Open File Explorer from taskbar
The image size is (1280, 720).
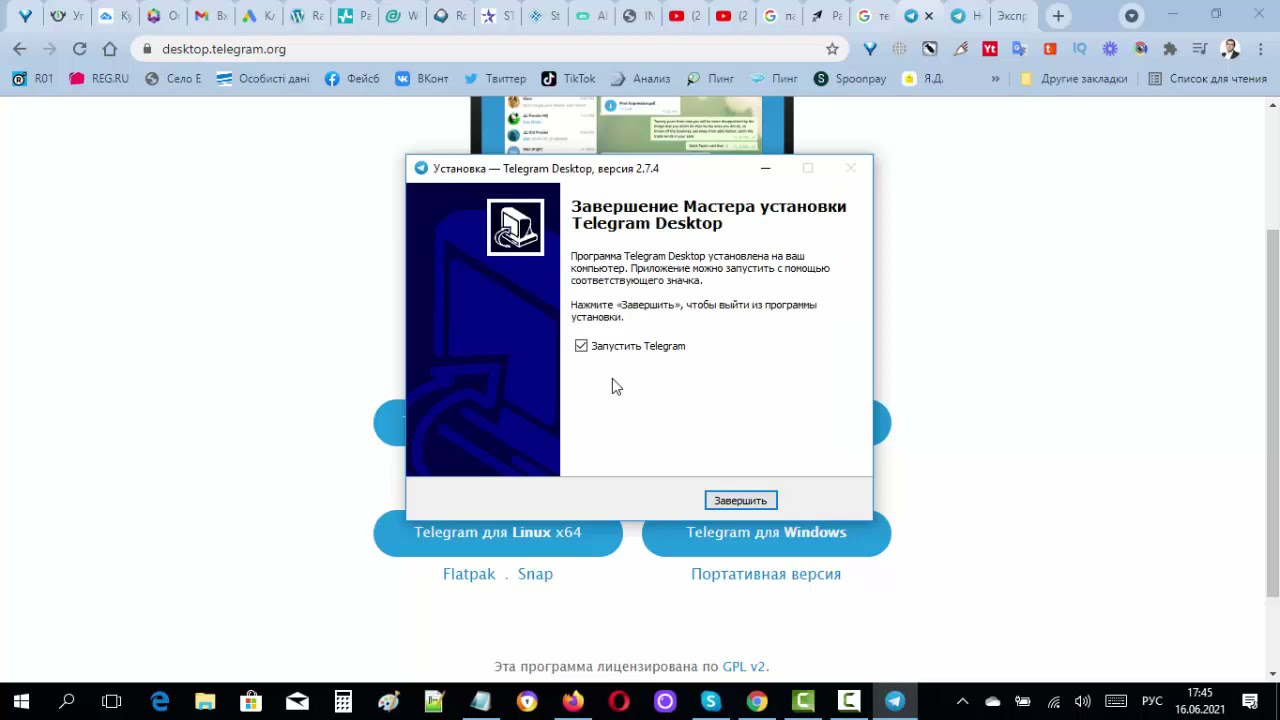pos(205,702)
